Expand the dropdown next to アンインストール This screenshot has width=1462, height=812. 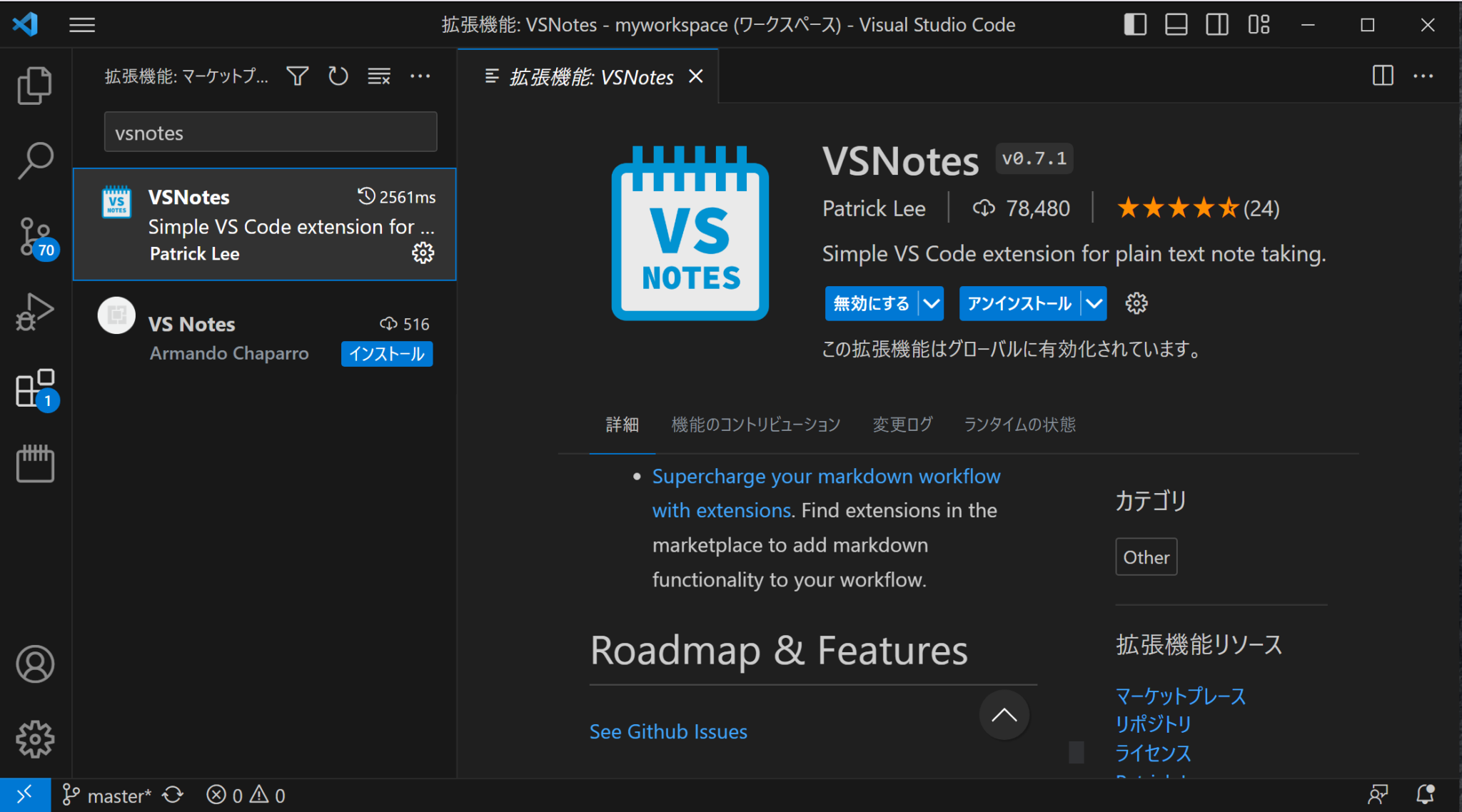click(x=1094, y=303)
